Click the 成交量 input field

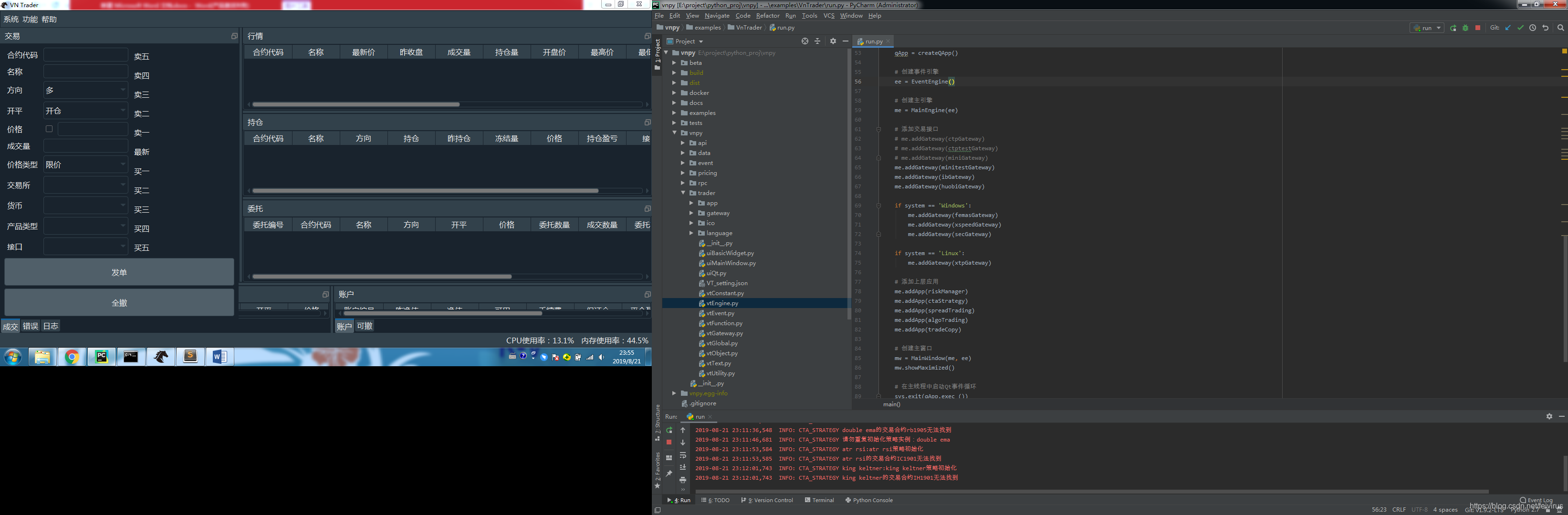pyautogui.click(x=86, y=146)
